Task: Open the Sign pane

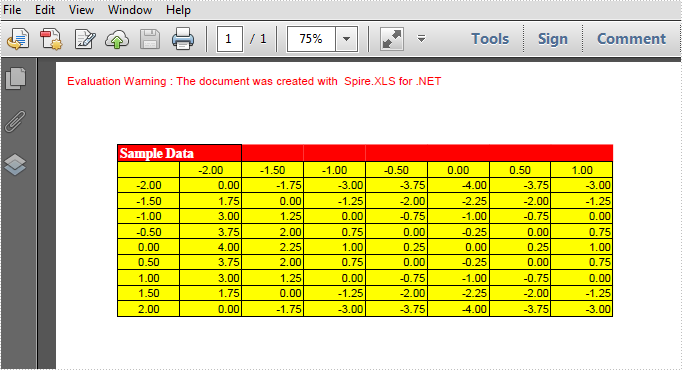Action: point(553,39)
